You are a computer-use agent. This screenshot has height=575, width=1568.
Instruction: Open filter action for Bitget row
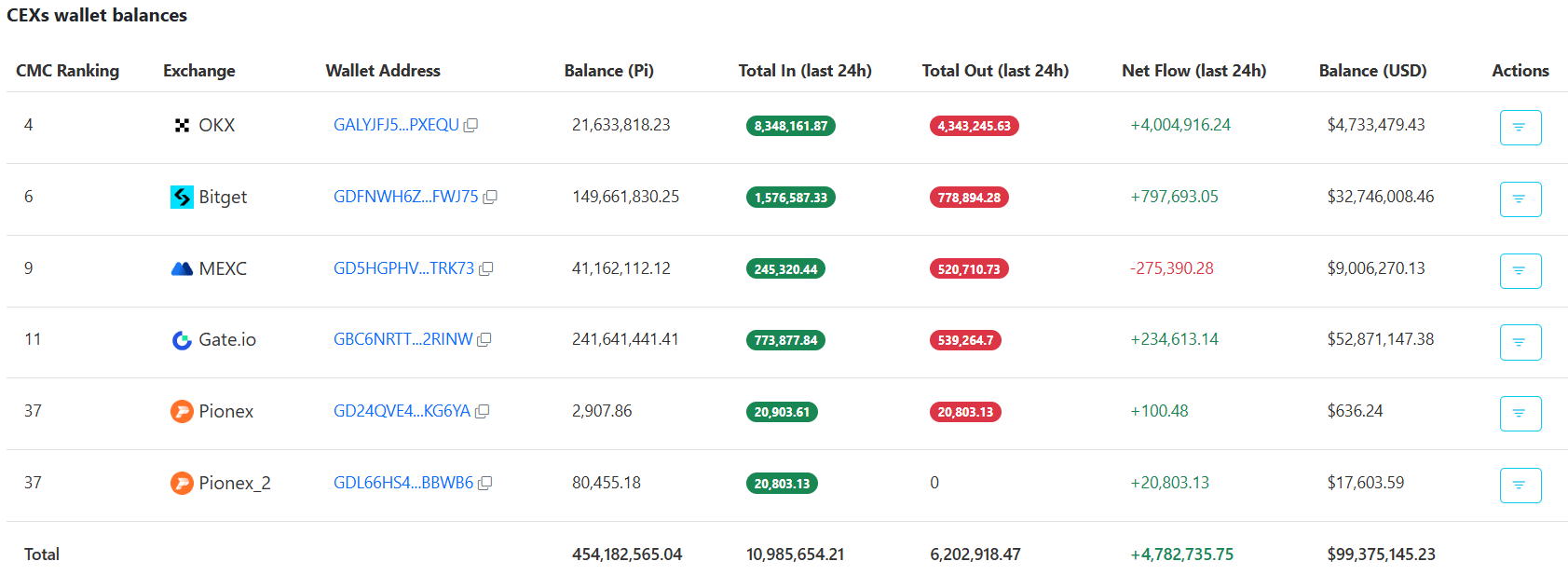[1520, 199]
